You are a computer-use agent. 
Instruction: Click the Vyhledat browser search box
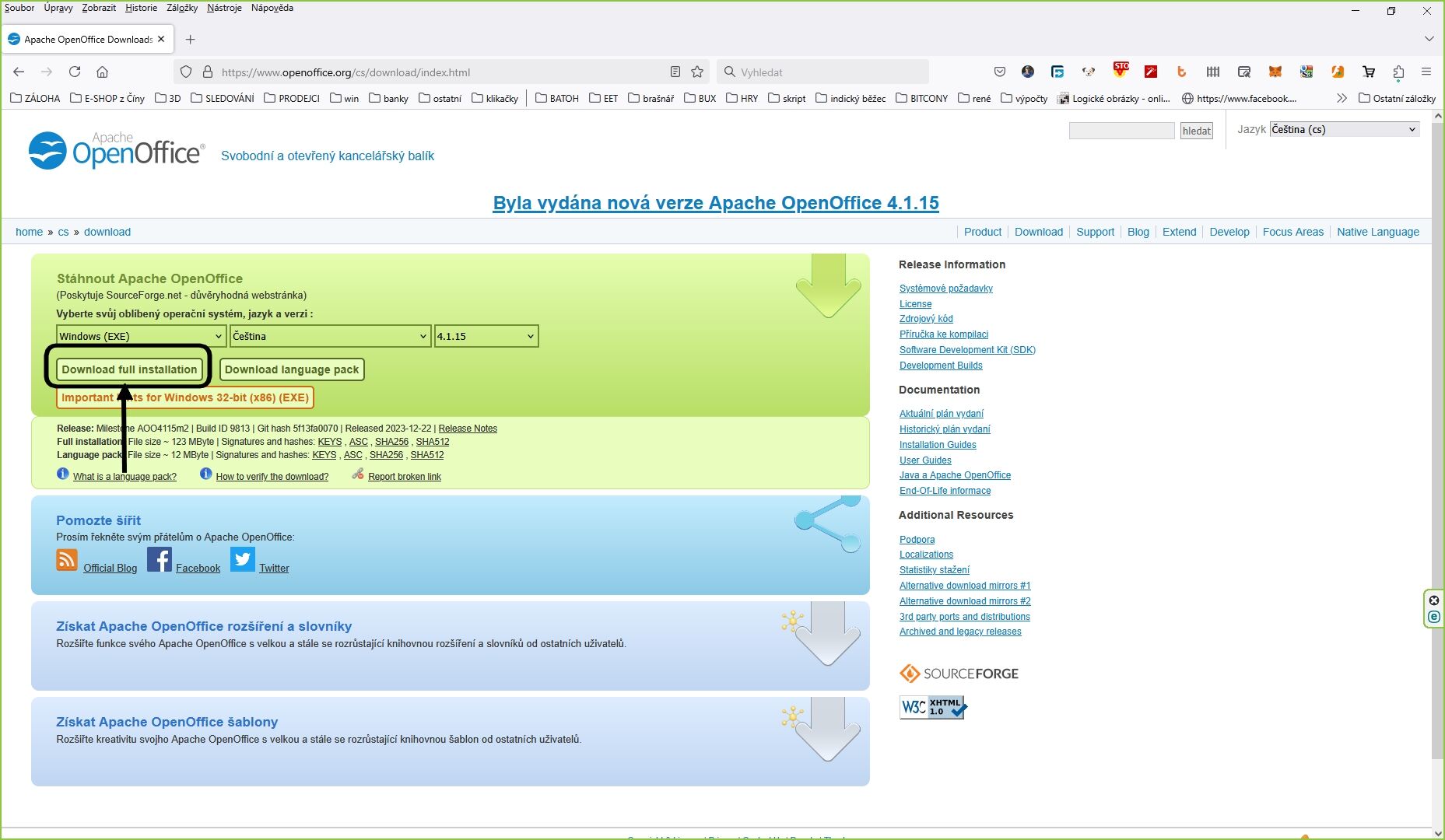pos(822,72)
